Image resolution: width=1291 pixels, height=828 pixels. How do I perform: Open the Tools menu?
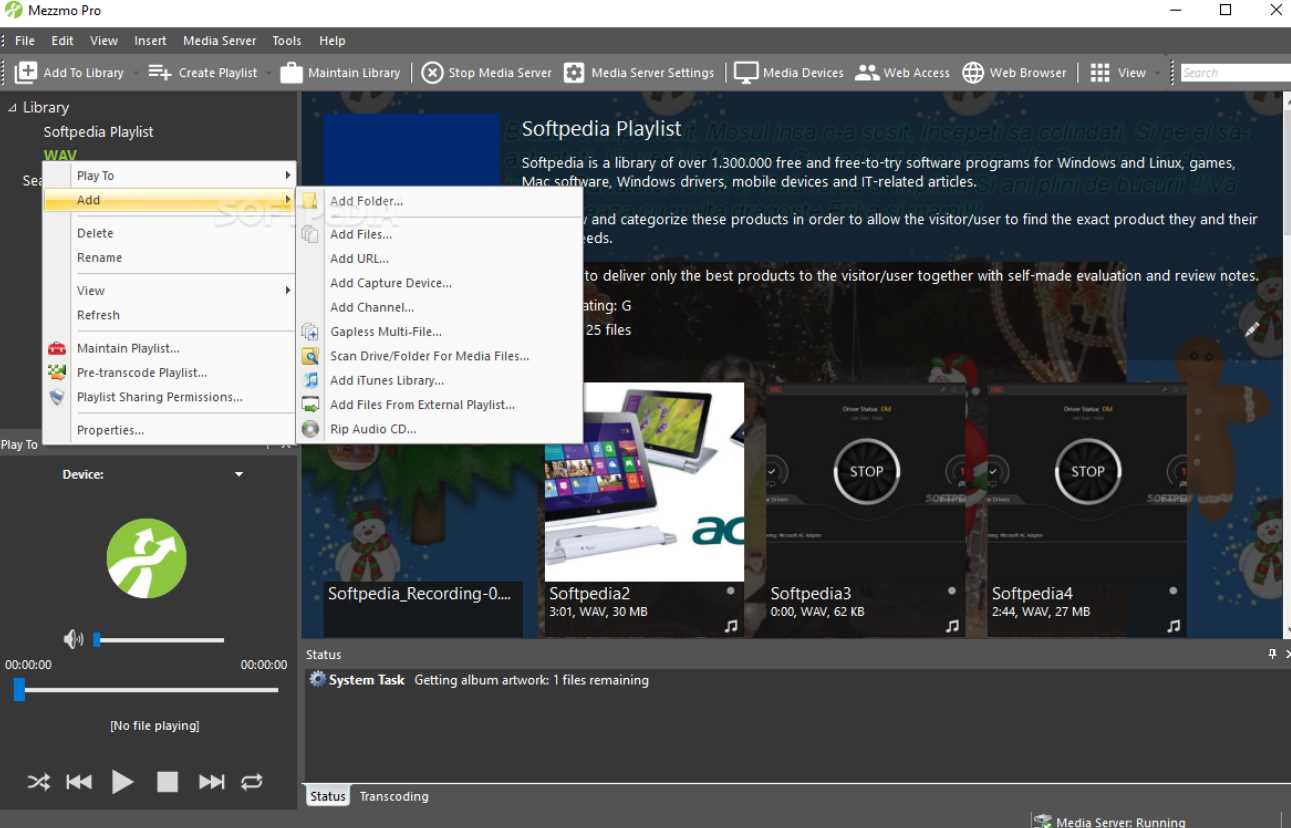(287, 41)
